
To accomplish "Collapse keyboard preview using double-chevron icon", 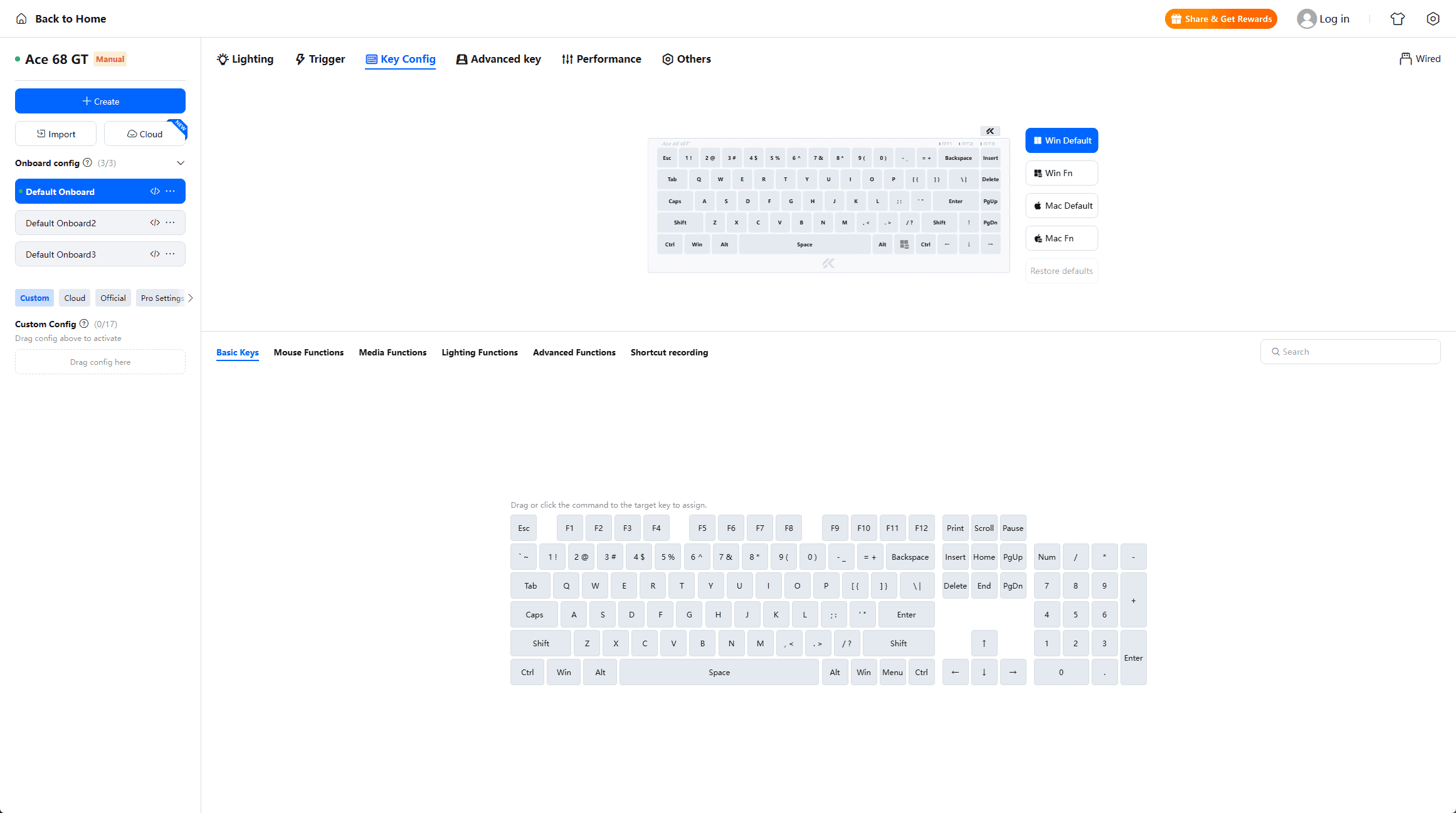I will (x=989, y=131).
